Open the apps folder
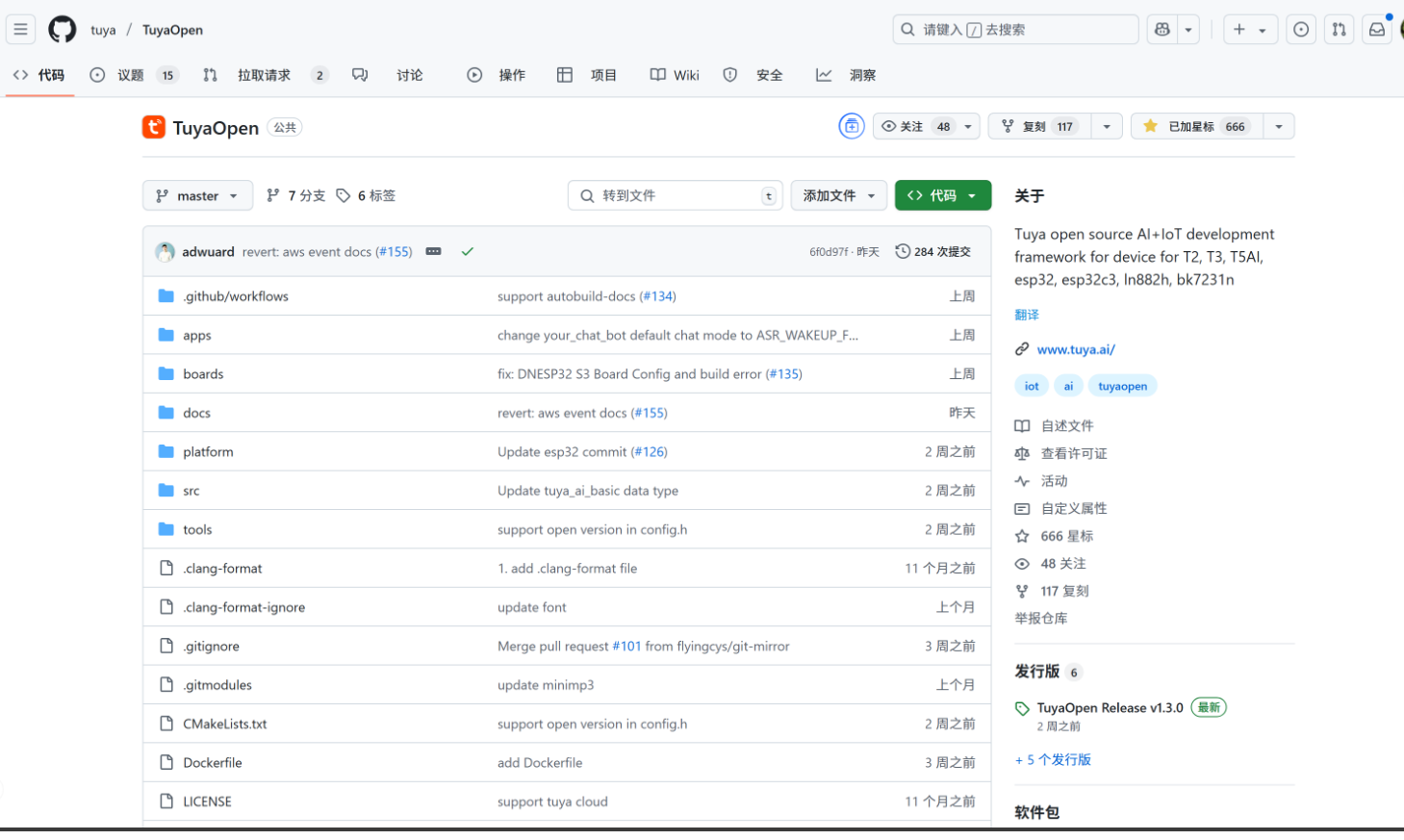Screen dimensions: 1404x840 click(x=197, y=335)
